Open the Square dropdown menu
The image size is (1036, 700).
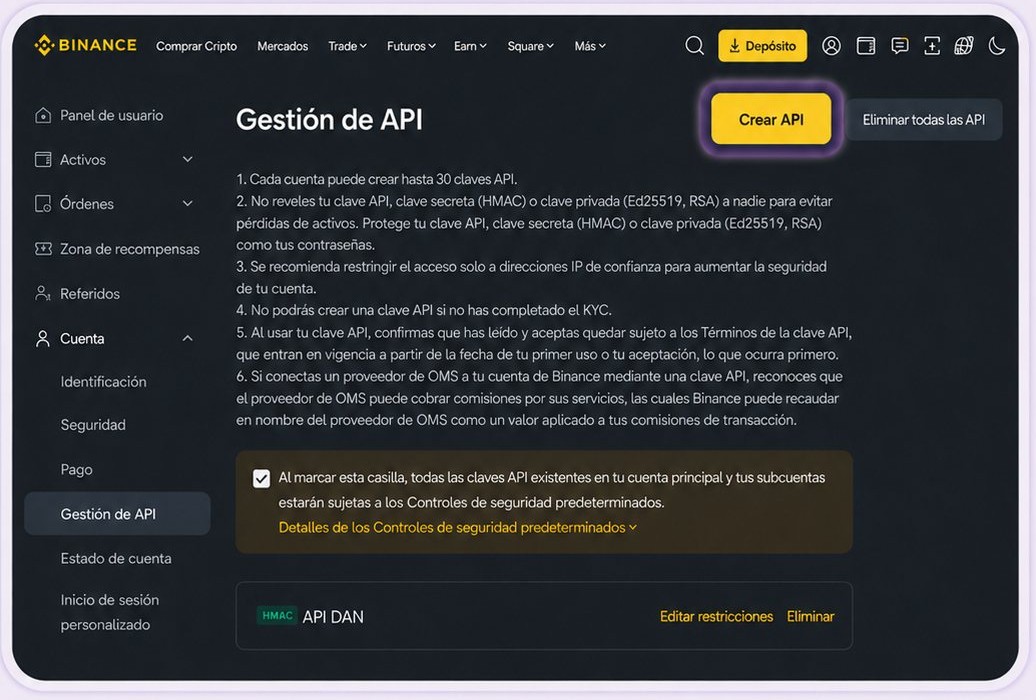[x=530, y=46]
